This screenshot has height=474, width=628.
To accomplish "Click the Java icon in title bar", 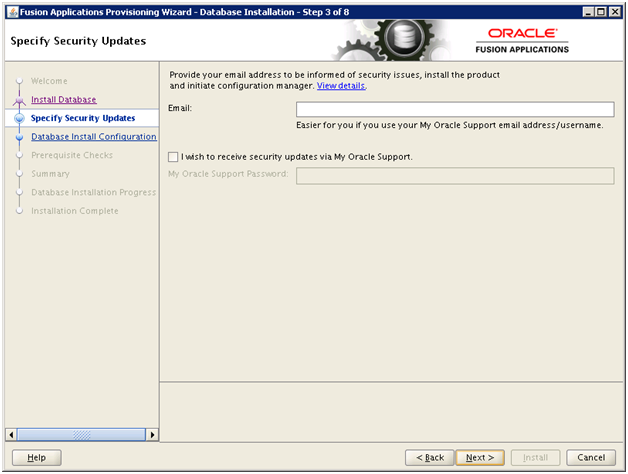I will pos(13,12).
